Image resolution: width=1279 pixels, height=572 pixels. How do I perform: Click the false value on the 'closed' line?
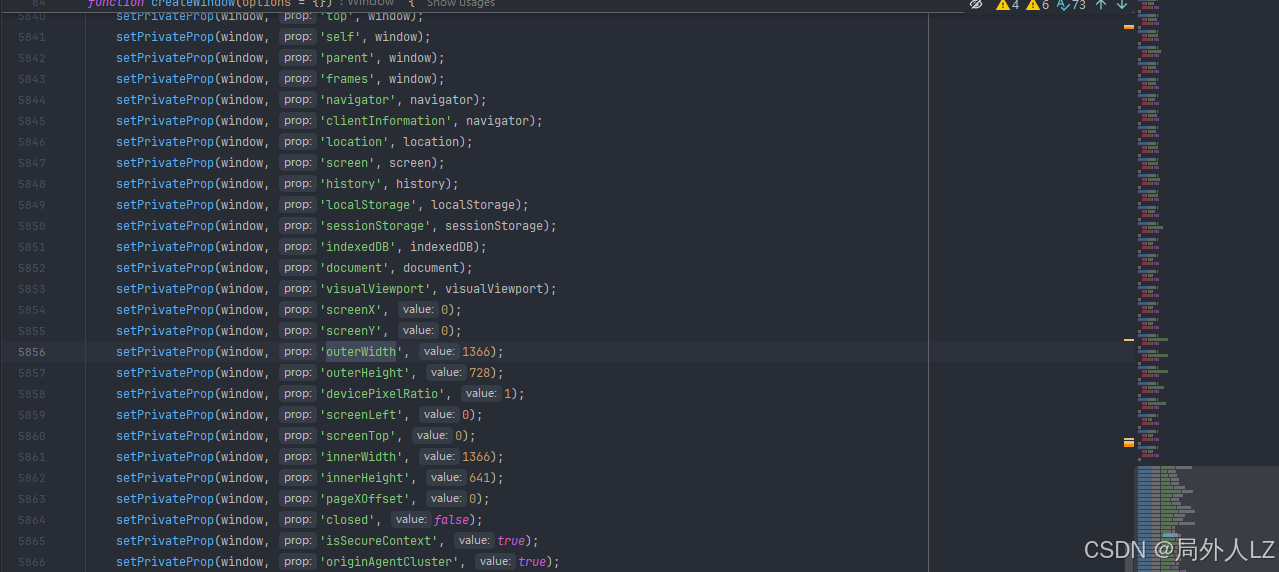click(452, 520)
